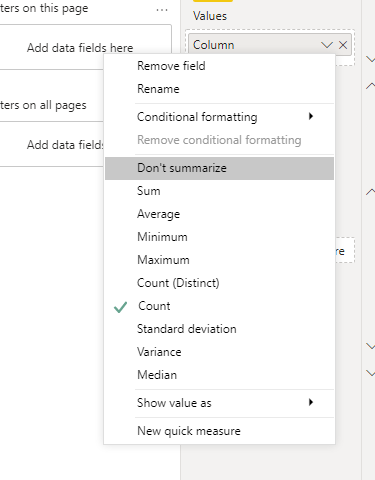Pick Count (Distinct) aggregation
375x480 pixels.
pos(219,283)
